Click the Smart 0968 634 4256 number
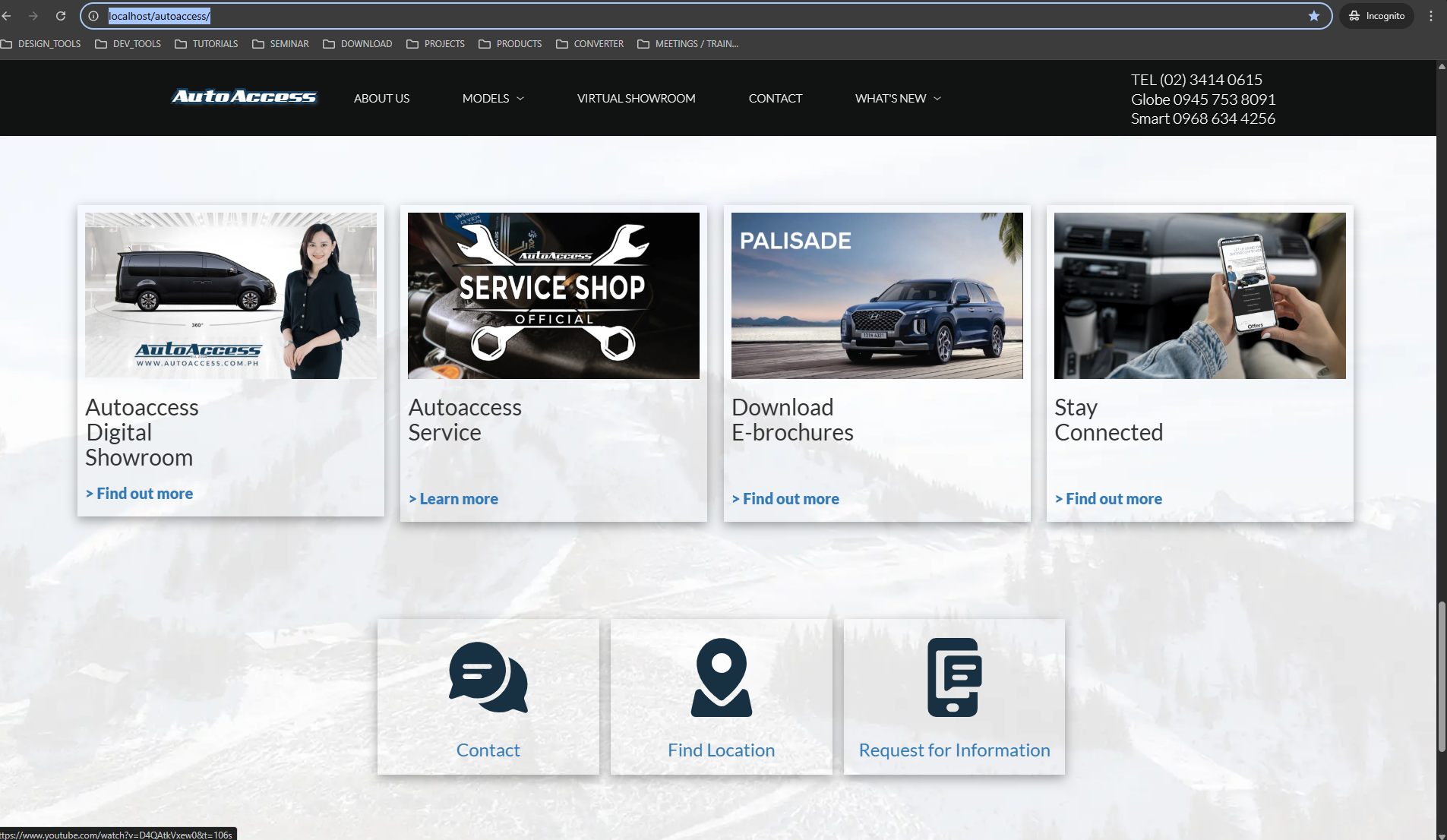Image resolution: width=1447 pixels, height=840 pixels. 1203,118
